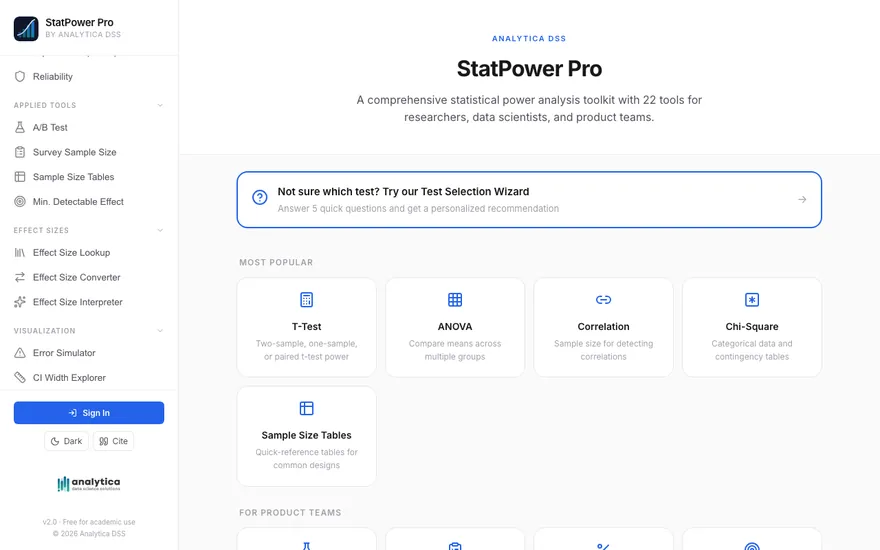Click the Effect Size Converter arrows icon

pyautogui.click(x=20, y=277)
